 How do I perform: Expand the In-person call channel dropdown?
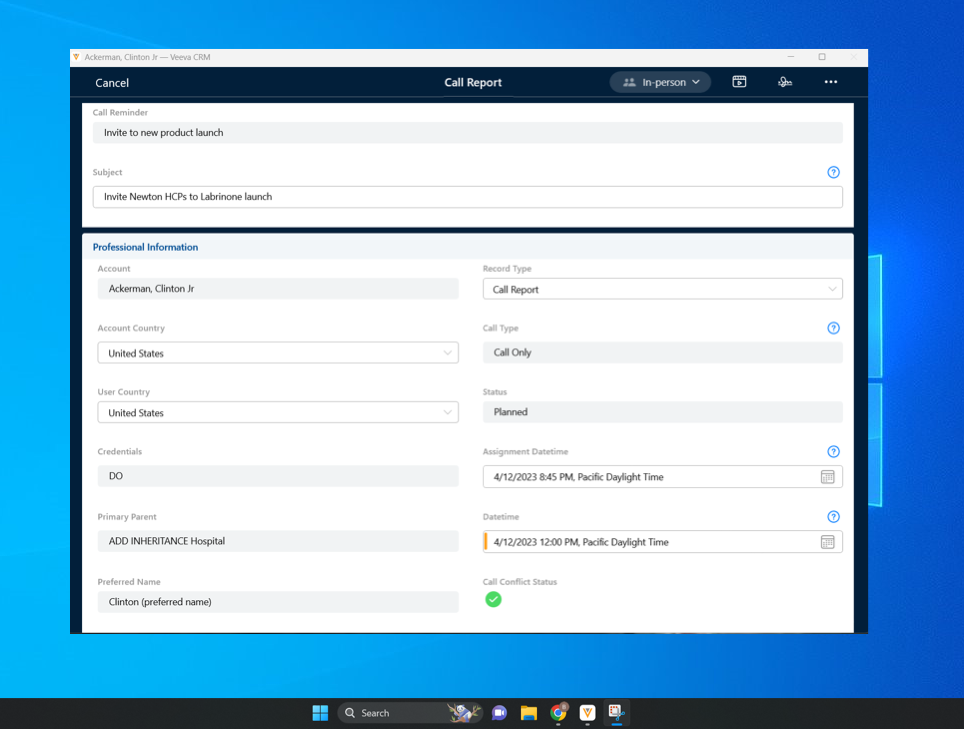tap(660, 82)
